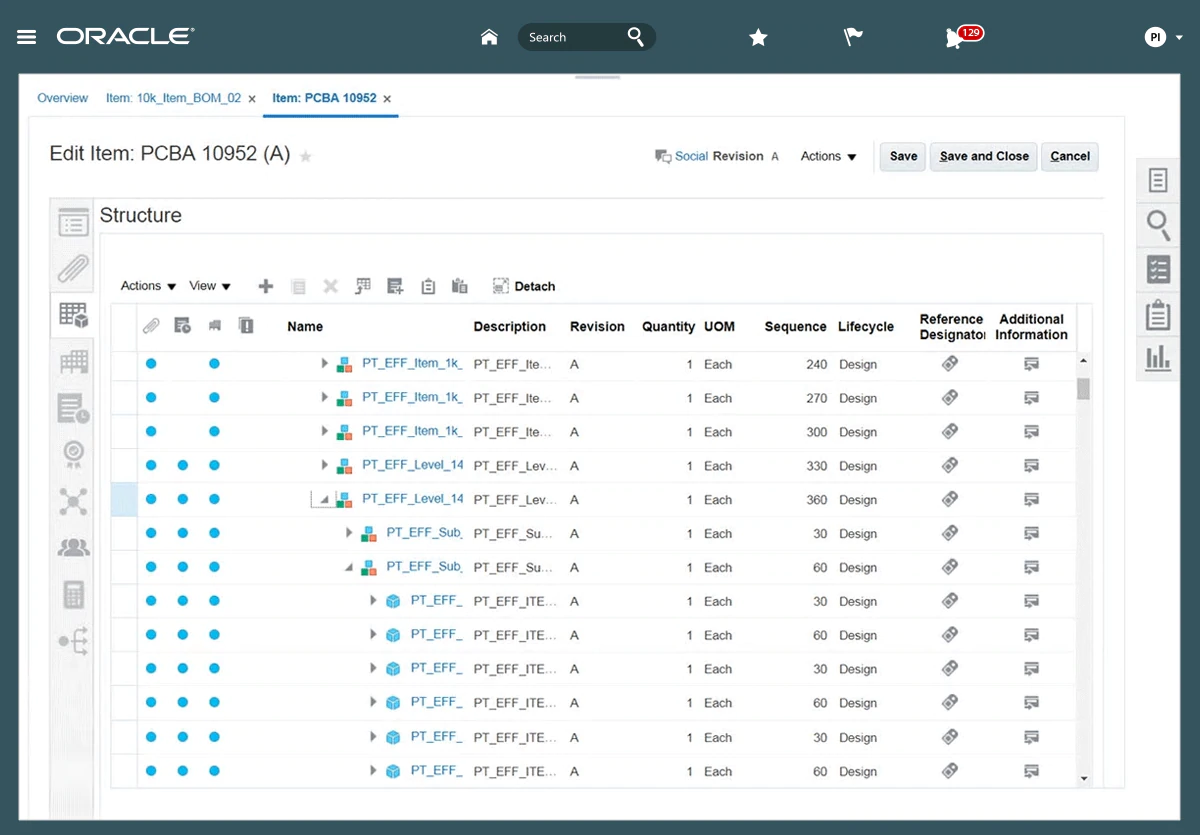
Task: Expand PT_EFF_Level_14 row at sequence 330
Action: 325,465
